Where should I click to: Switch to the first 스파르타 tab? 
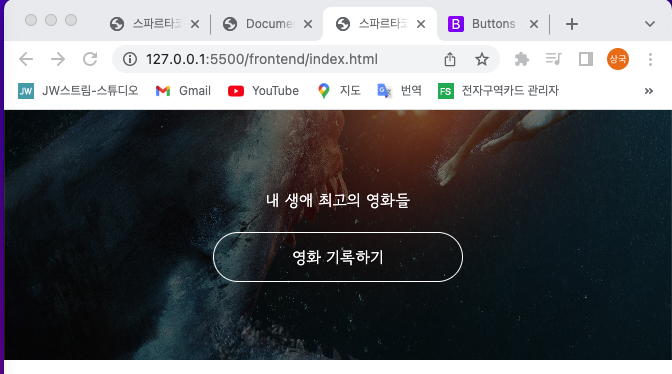tap(147, 24)
